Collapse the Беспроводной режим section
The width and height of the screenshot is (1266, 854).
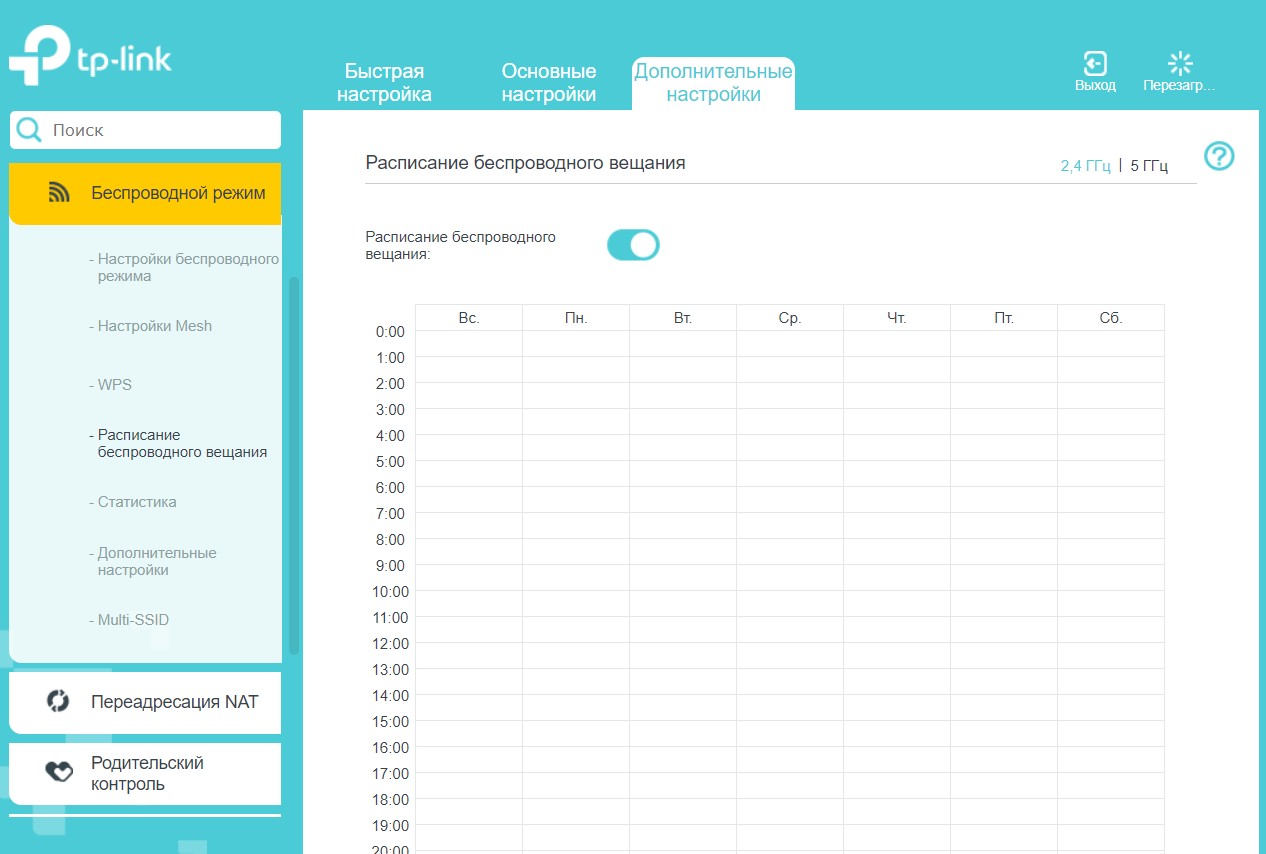click(x=178, y=193)
